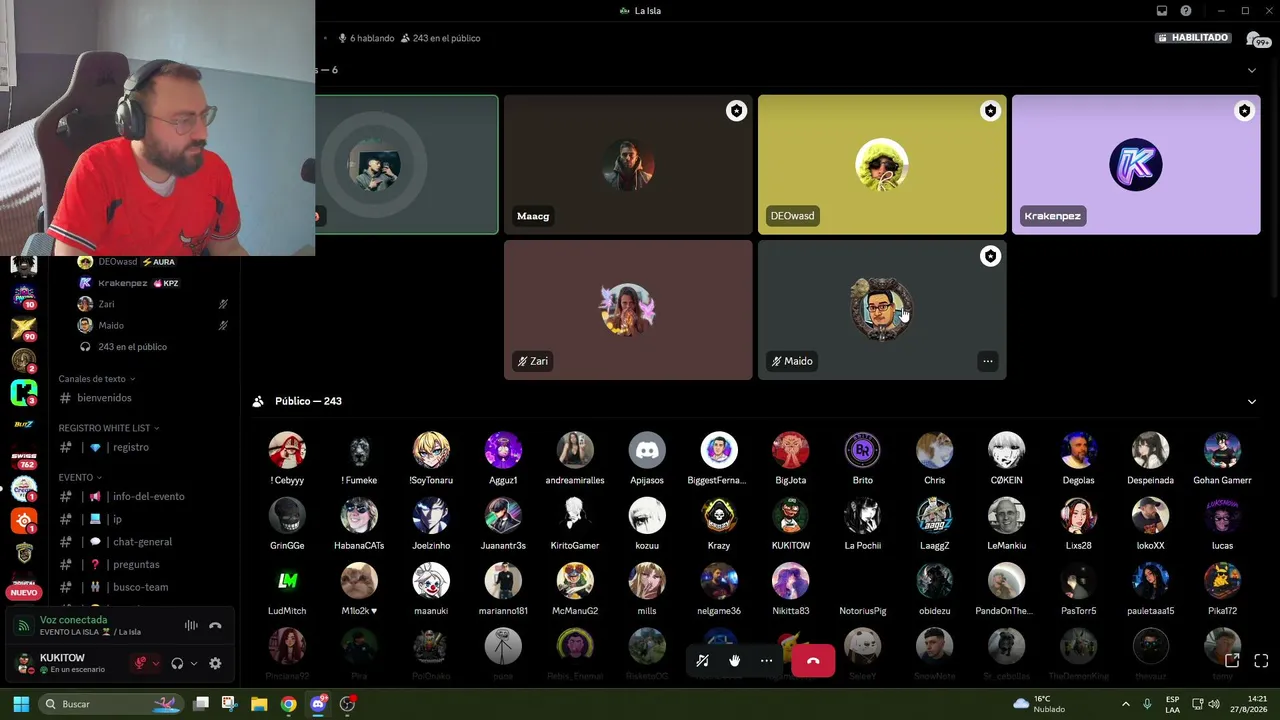
Task: Select the Maacg speaker tile
Action: pyautogui.click(x=628, y=165)
